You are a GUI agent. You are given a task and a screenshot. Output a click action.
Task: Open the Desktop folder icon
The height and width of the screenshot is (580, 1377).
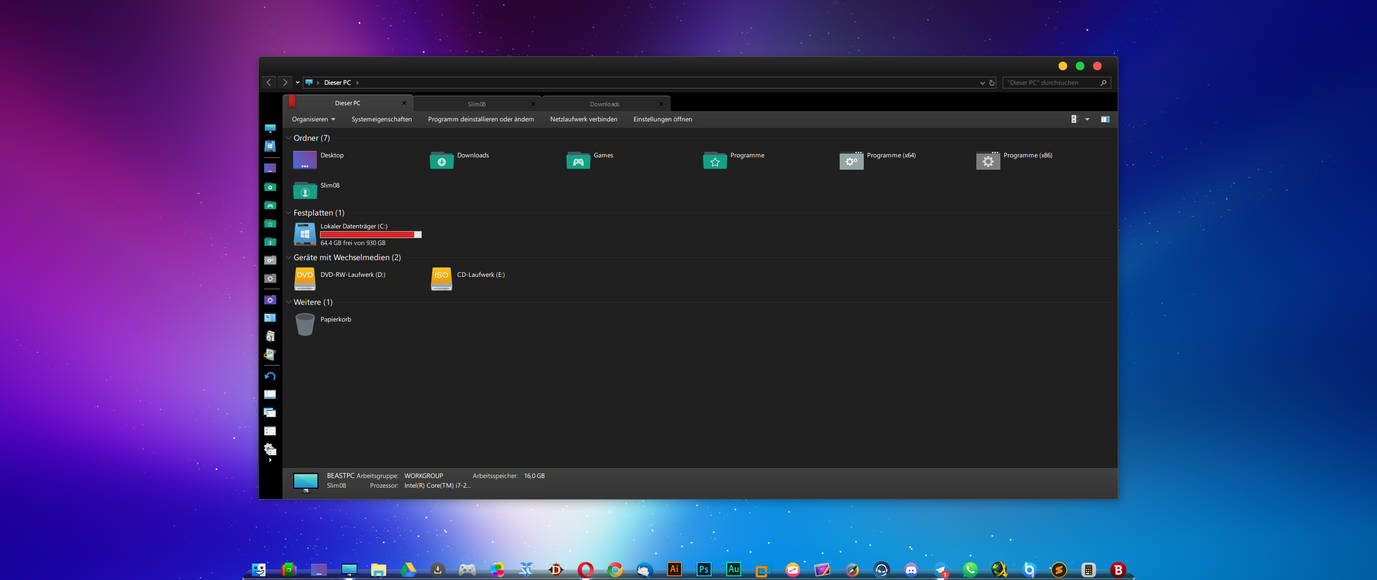coord(305,160)
